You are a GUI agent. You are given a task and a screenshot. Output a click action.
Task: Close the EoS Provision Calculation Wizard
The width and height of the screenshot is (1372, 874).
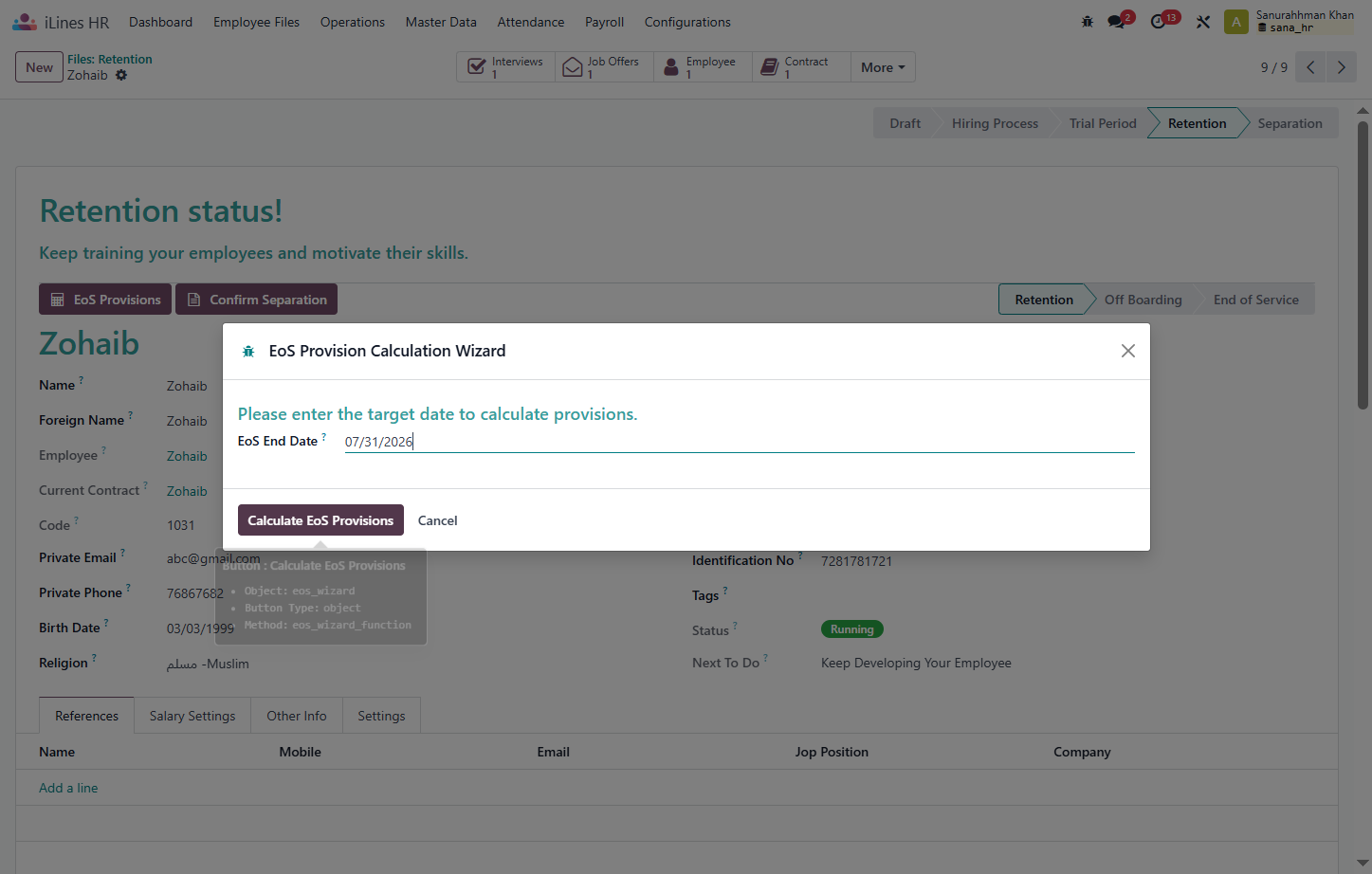(1127, 351)
